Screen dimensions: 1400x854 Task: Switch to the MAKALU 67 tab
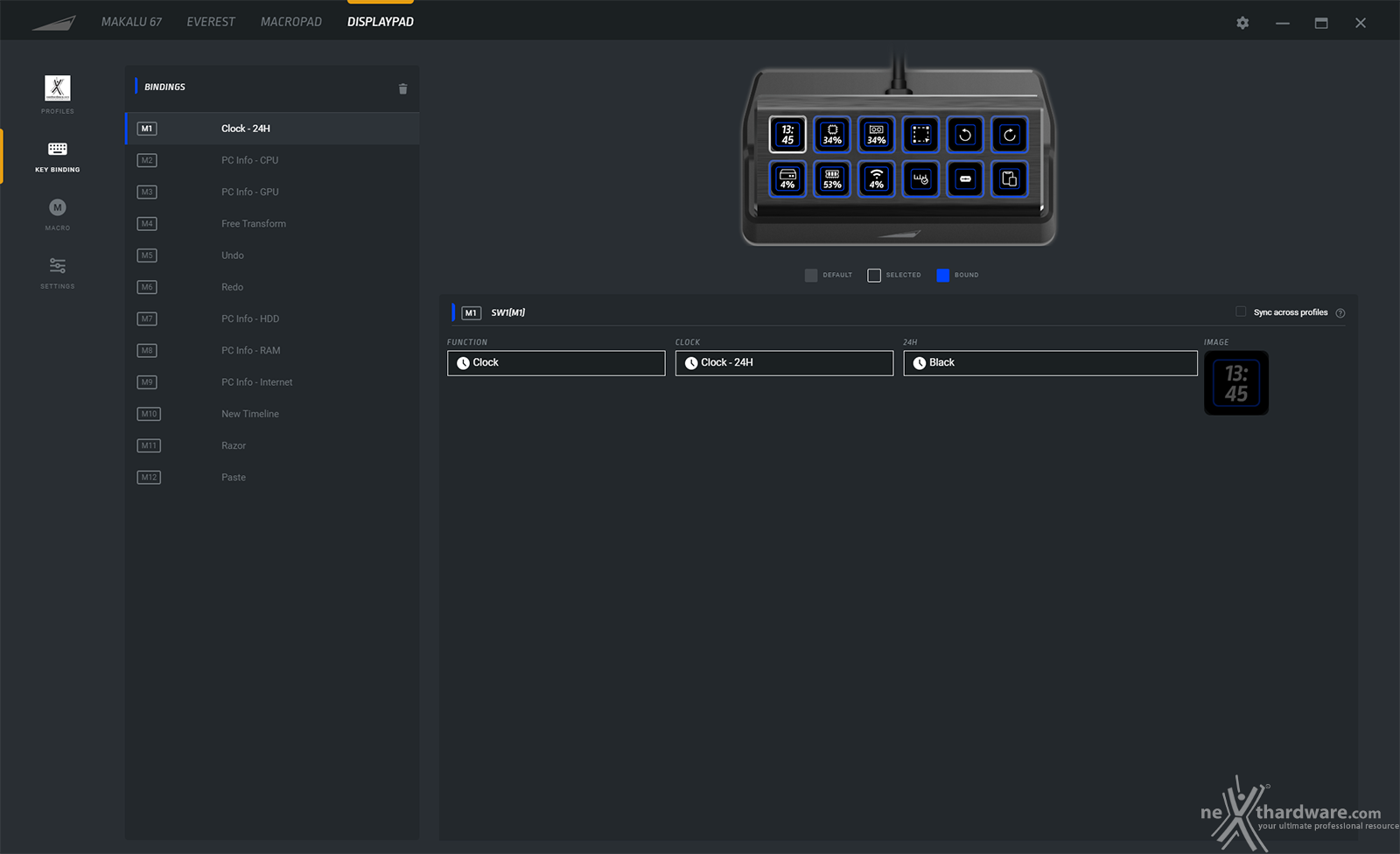pos(131,22)
